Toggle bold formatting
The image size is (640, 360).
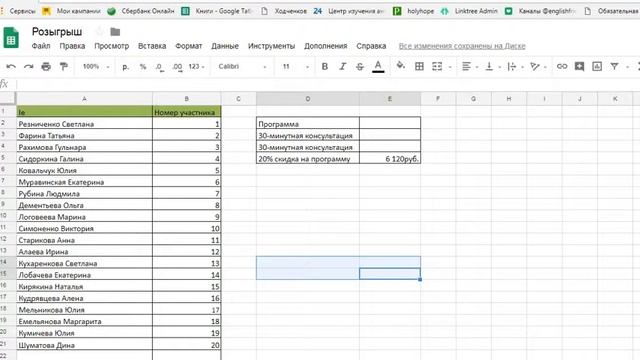(325, 67)
